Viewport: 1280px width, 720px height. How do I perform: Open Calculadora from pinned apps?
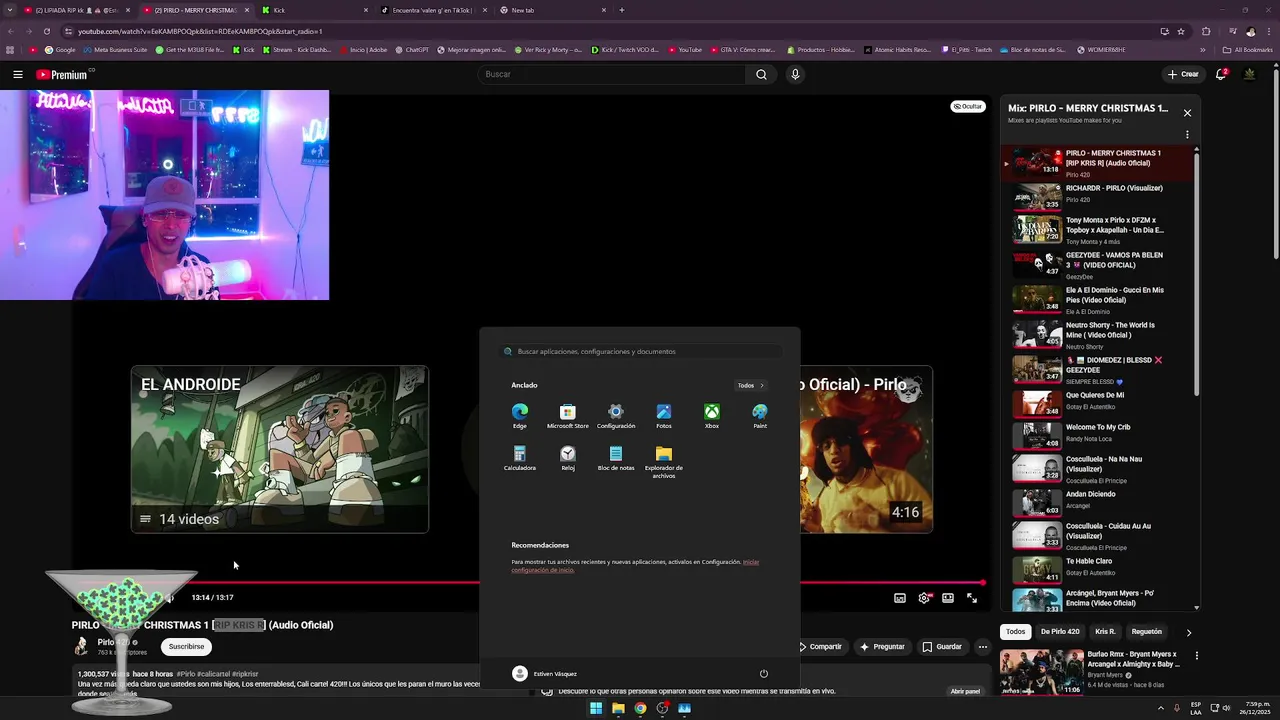[x=520, y=458]
